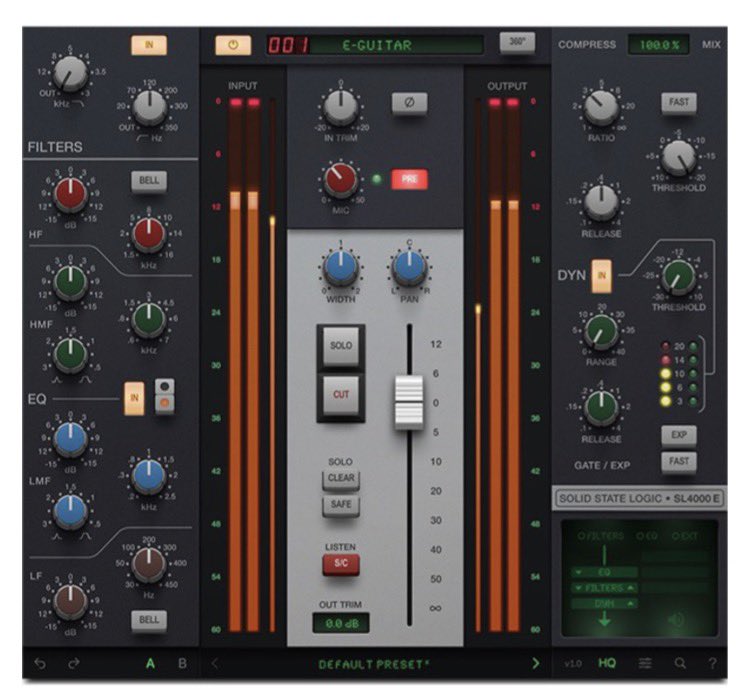
Task: Click the PAN blue knob
Action: pos(409,267)
